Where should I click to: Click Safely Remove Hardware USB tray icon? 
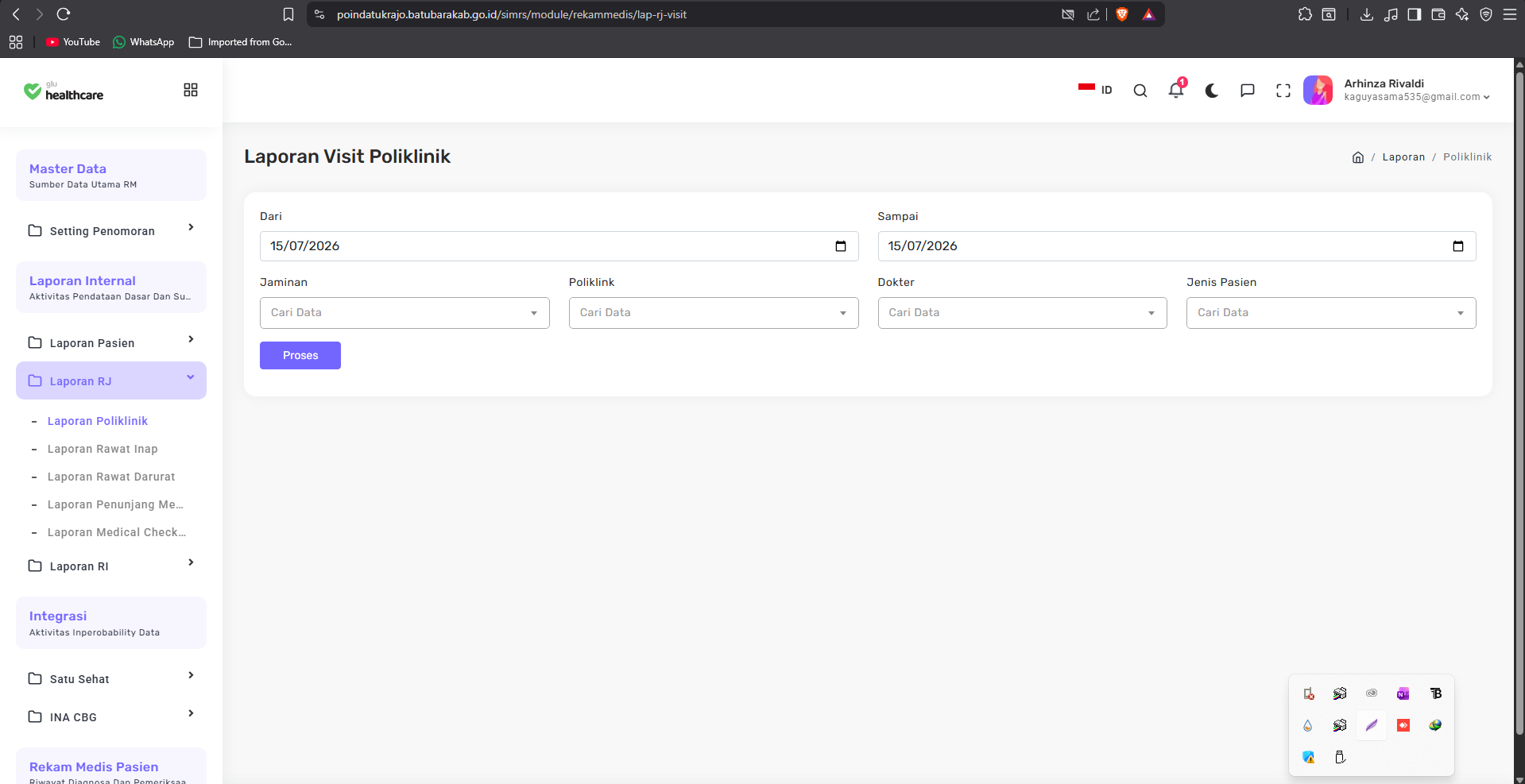coord(1340,757)
